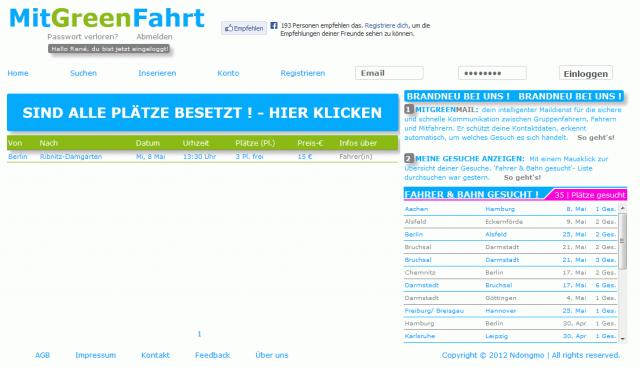Click the Abmelden link
The height and width of the screenshot is (367, 640).
[154, 37]
